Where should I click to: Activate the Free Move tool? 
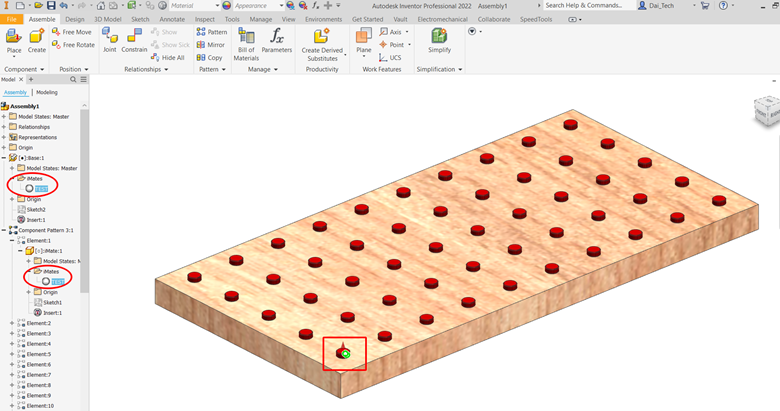(72, 32)
